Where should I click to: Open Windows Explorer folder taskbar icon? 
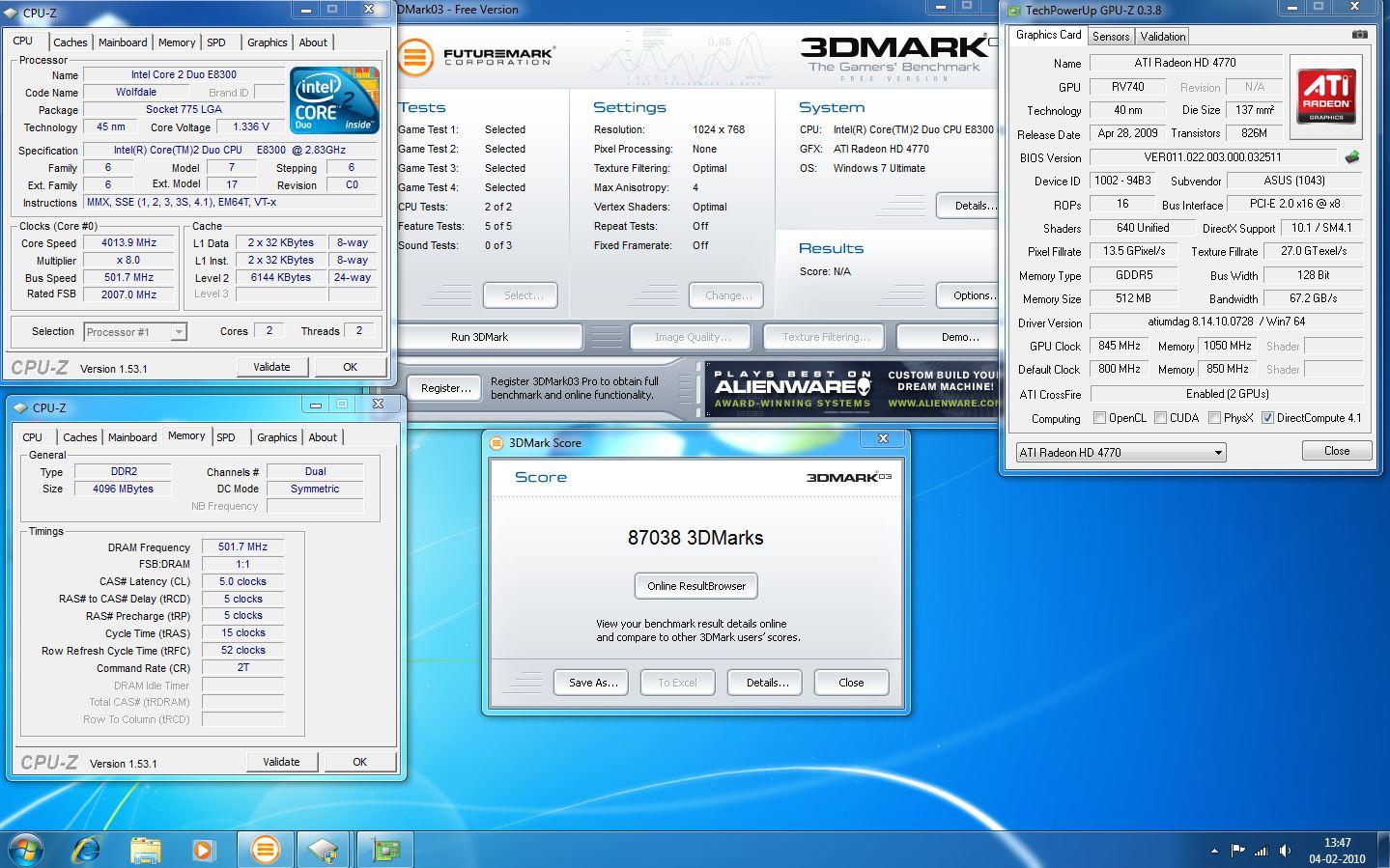click(145, 850)
